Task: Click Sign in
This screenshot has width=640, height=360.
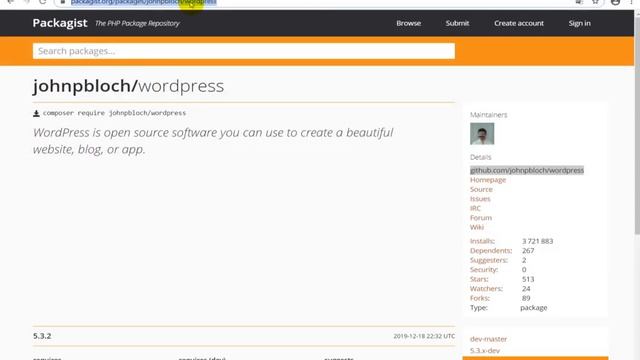Action: pyautogui.click(x=580, y=23)
